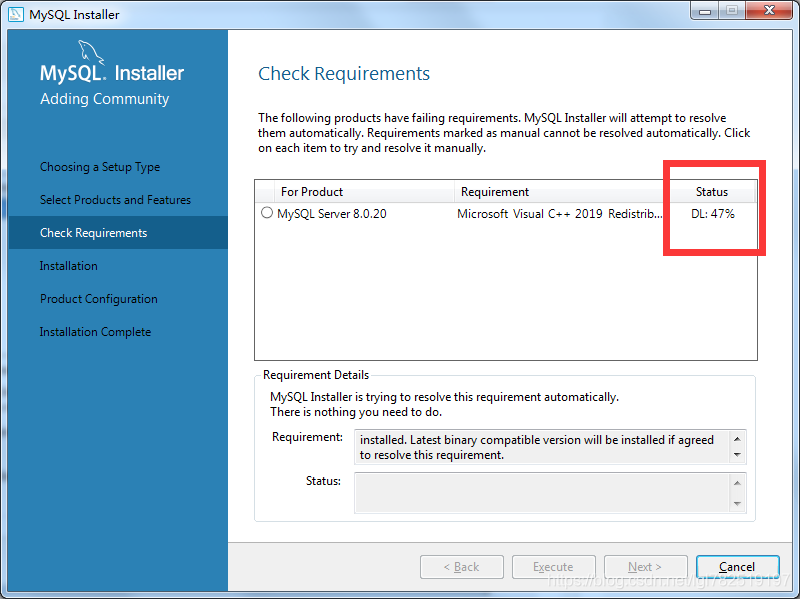Open the Installation Complete step

pos(95,332)
